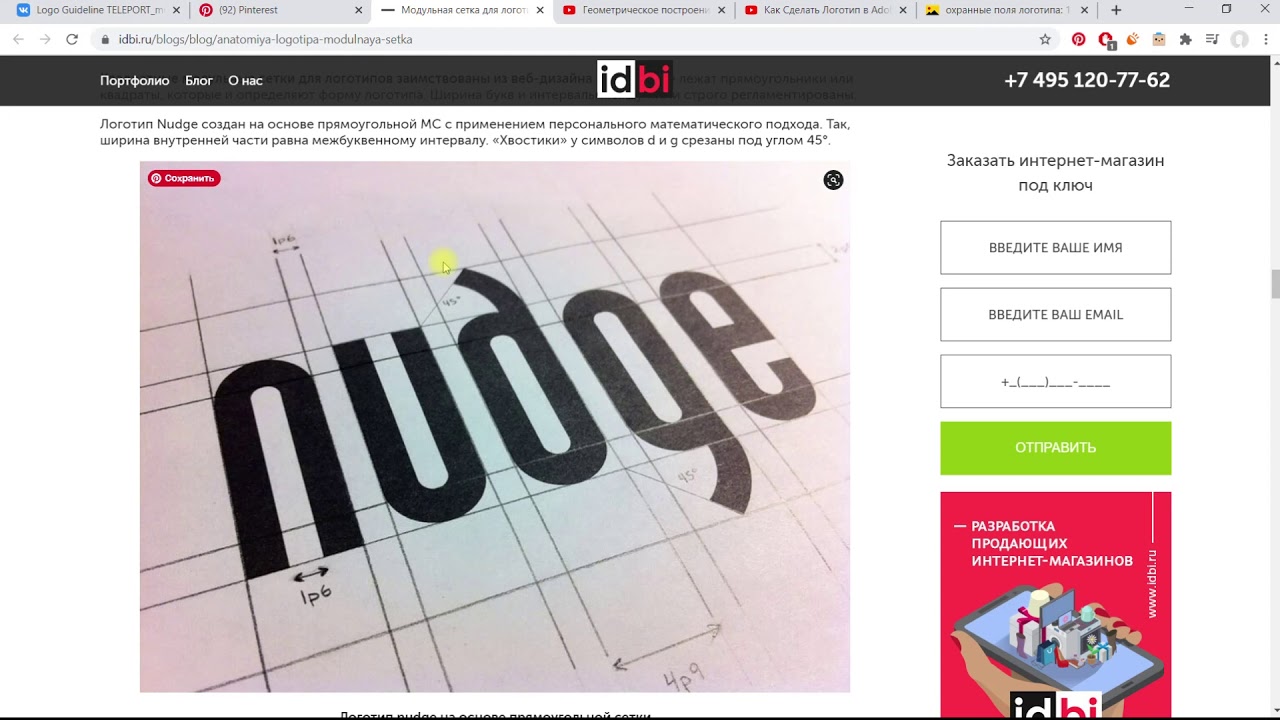
Task: Open the Extensions puzzle menu
Action: click(1186, 39)
